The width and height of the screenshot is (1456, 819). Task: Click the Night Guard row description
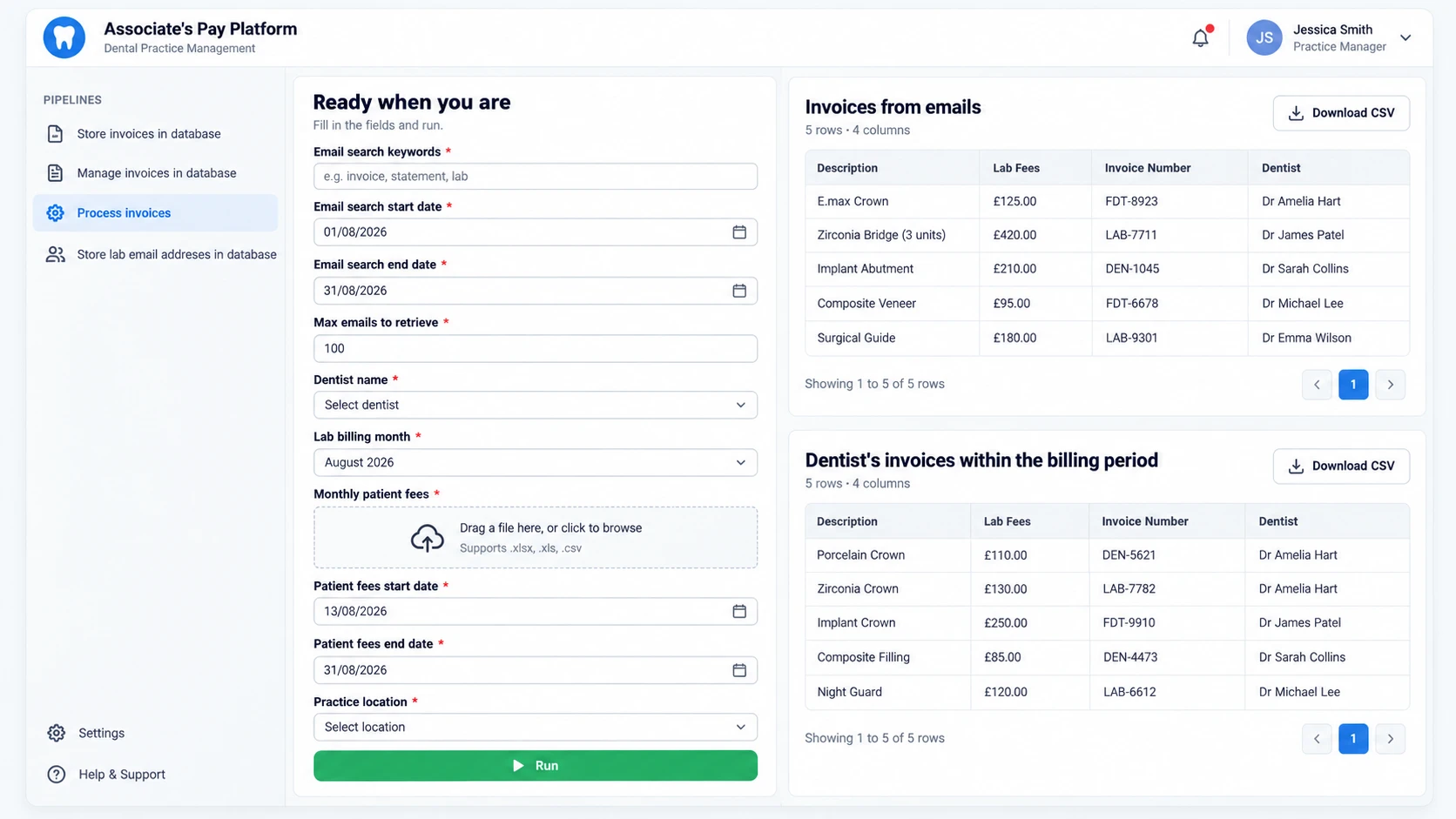(849, 692)
